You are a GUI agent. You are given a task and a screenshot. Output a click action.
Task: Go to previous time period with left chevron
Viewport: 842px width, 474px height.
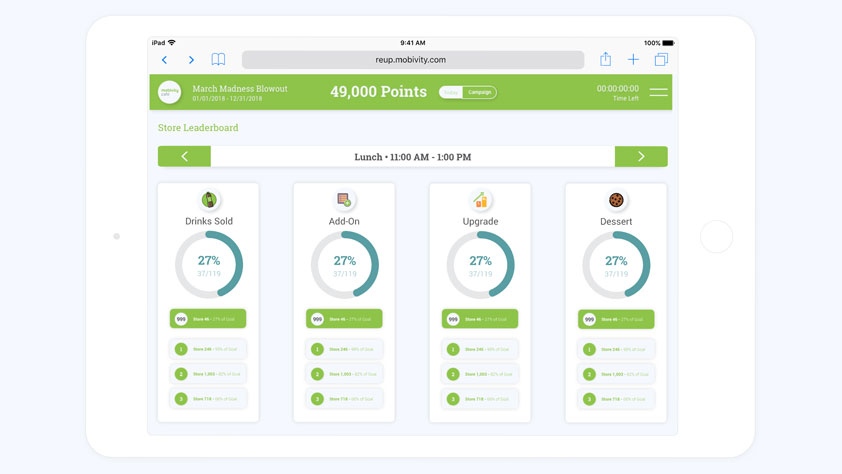click(x=184, y=156)
